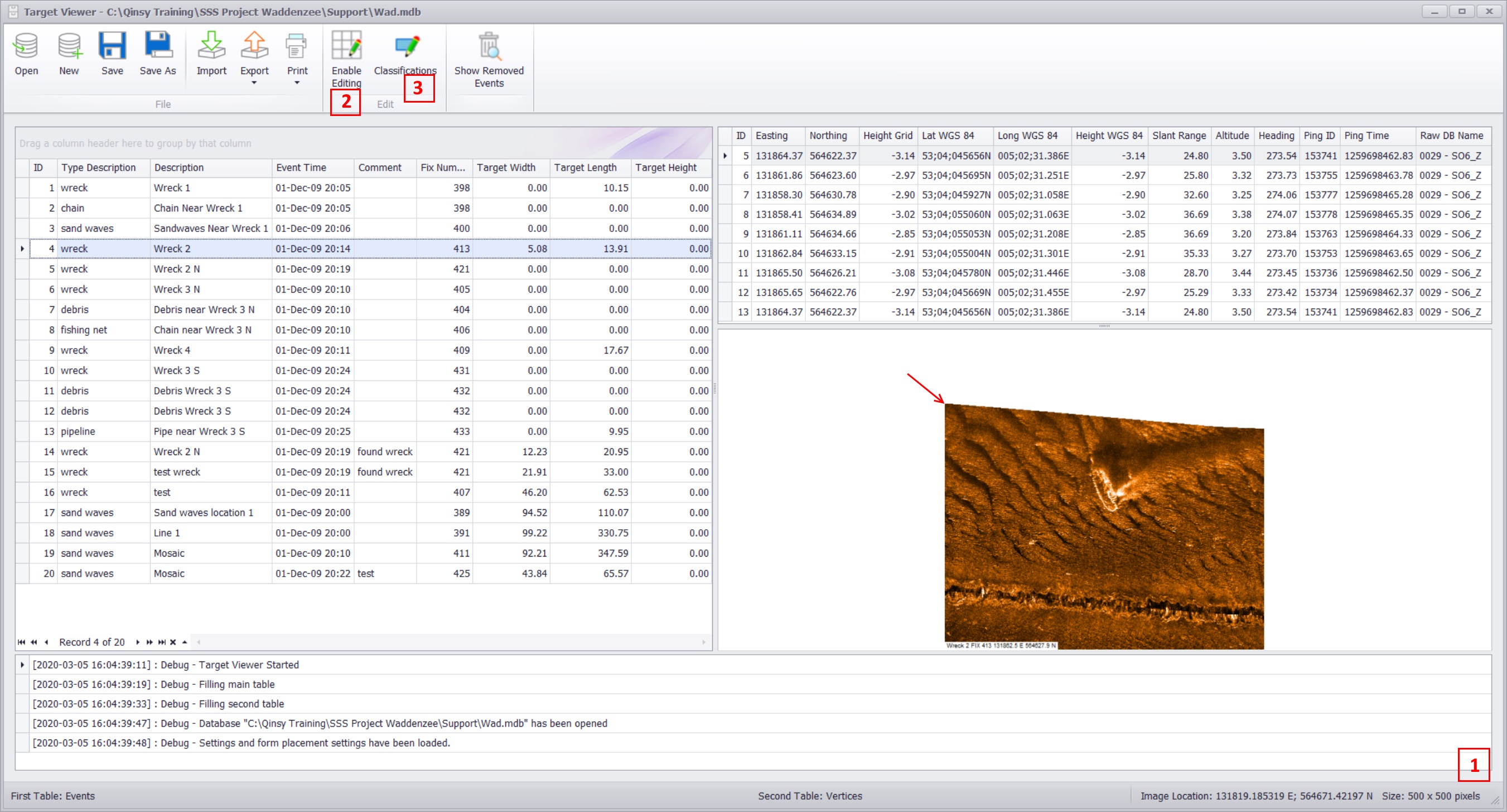1507x812 pixels.
Task: Sort by Slant Range column header
Action: pyautogui.click(x=1179, y=136)
